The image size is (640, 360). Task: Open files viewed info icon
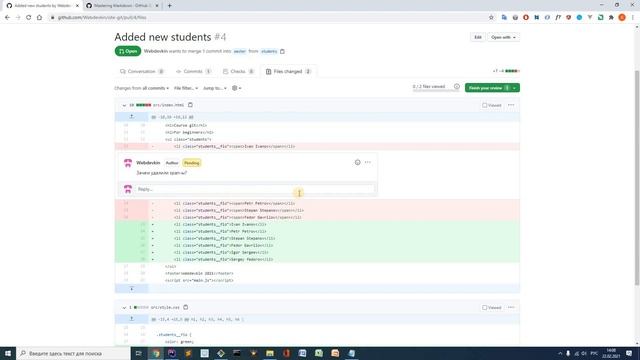[x=457, y=87]
